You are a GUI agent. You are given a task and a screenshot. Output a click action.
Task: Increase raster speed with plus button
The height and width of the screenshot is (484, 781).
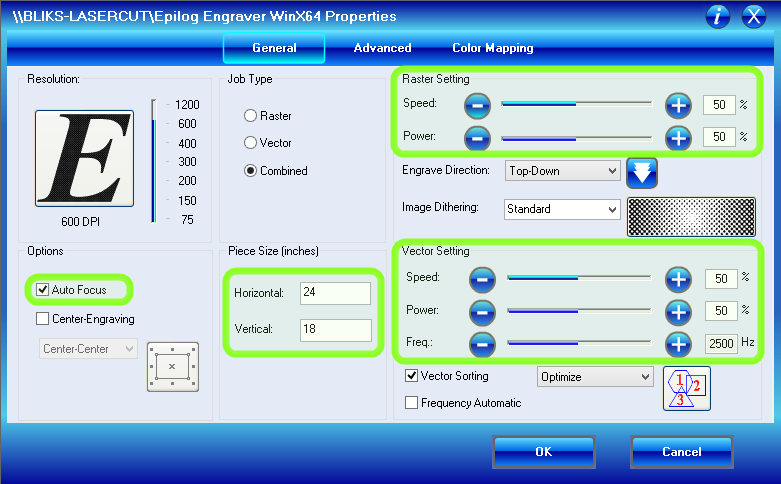(678, 105)
